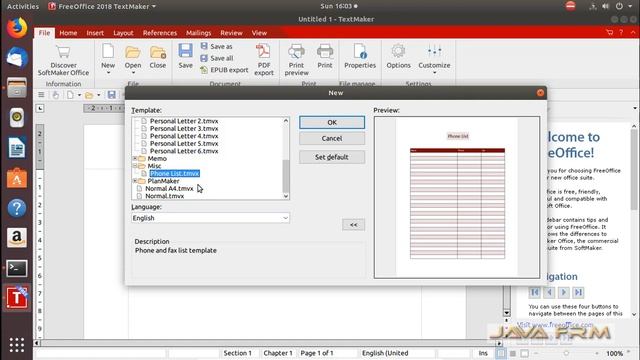Click the hamburger menu icon in quick toolbar
The width and height of the screenshot is (640, 360).
pos(41,95)
